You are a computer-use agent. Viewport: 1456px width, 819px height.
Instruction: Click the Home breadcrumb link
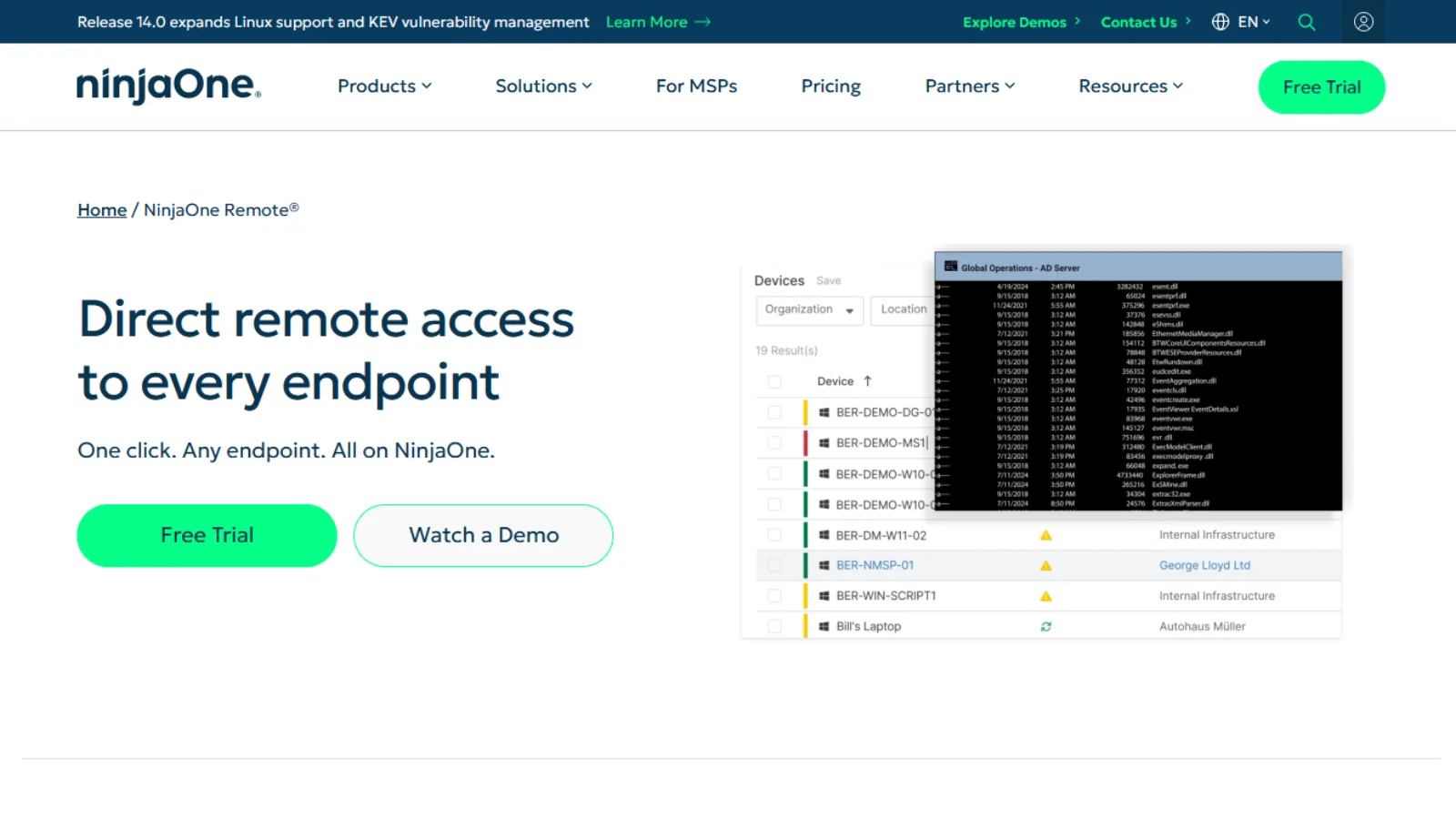(102, 210)
